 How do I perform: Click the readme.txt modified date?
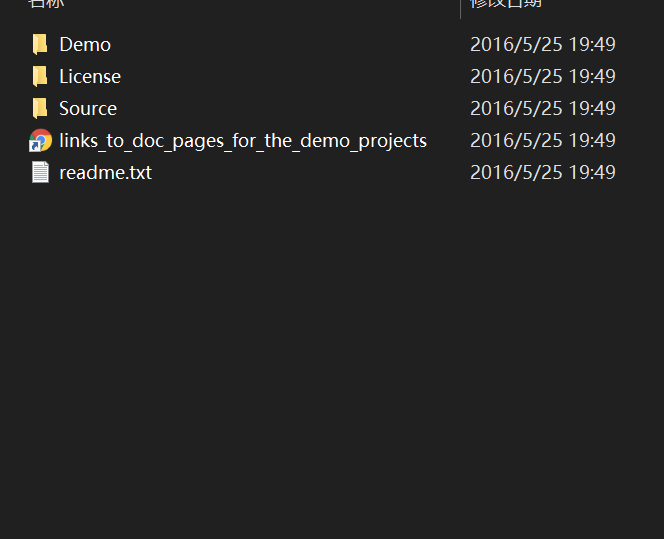[x=542, y=172]
